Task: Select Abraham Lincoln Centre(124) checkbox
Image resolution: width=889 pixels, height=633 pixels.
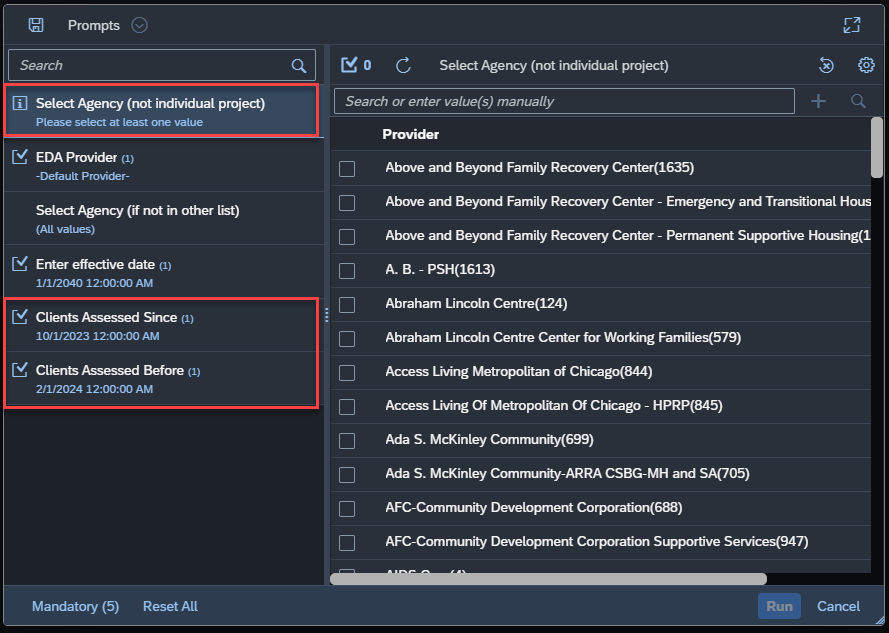Action: coord(347,305)
